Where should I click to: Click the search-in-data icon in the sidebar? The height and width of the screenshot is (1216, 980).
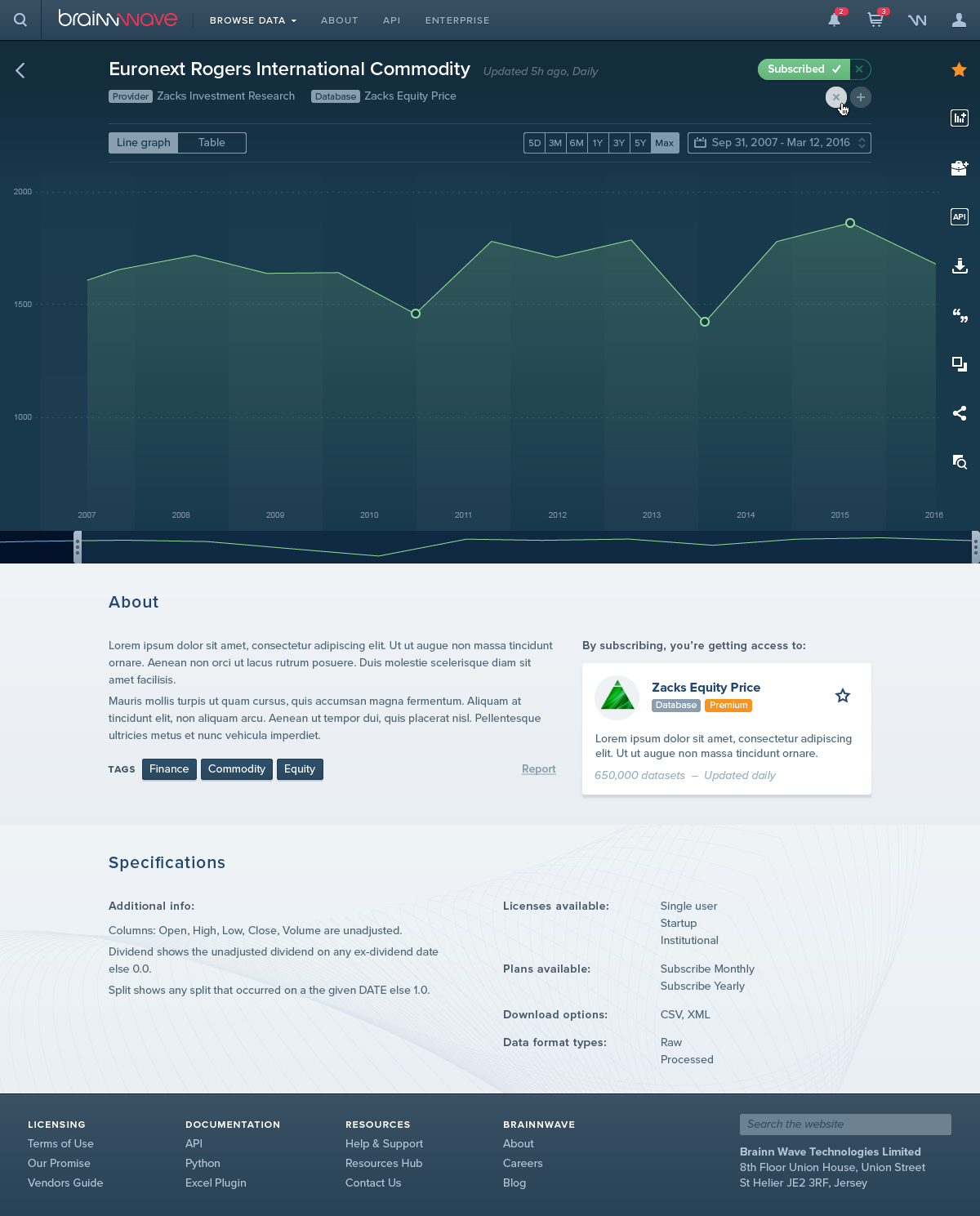pyautogui.click(x=960, y=461)
